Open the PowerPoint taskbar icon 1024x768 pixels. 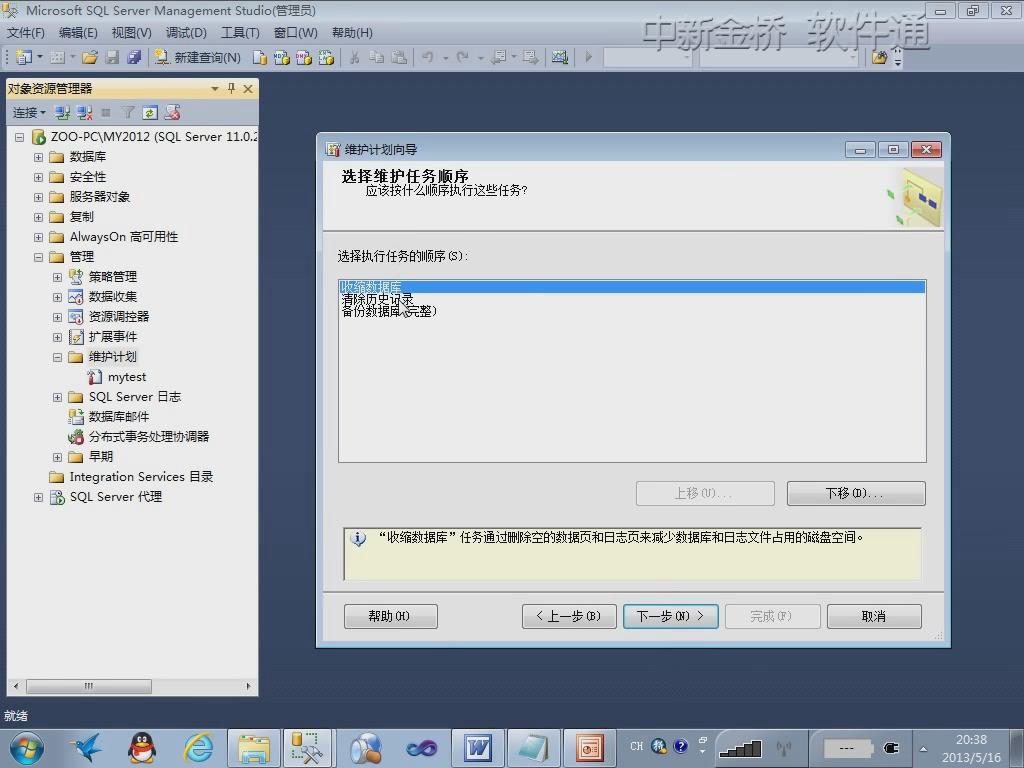[x=590, y=748]
